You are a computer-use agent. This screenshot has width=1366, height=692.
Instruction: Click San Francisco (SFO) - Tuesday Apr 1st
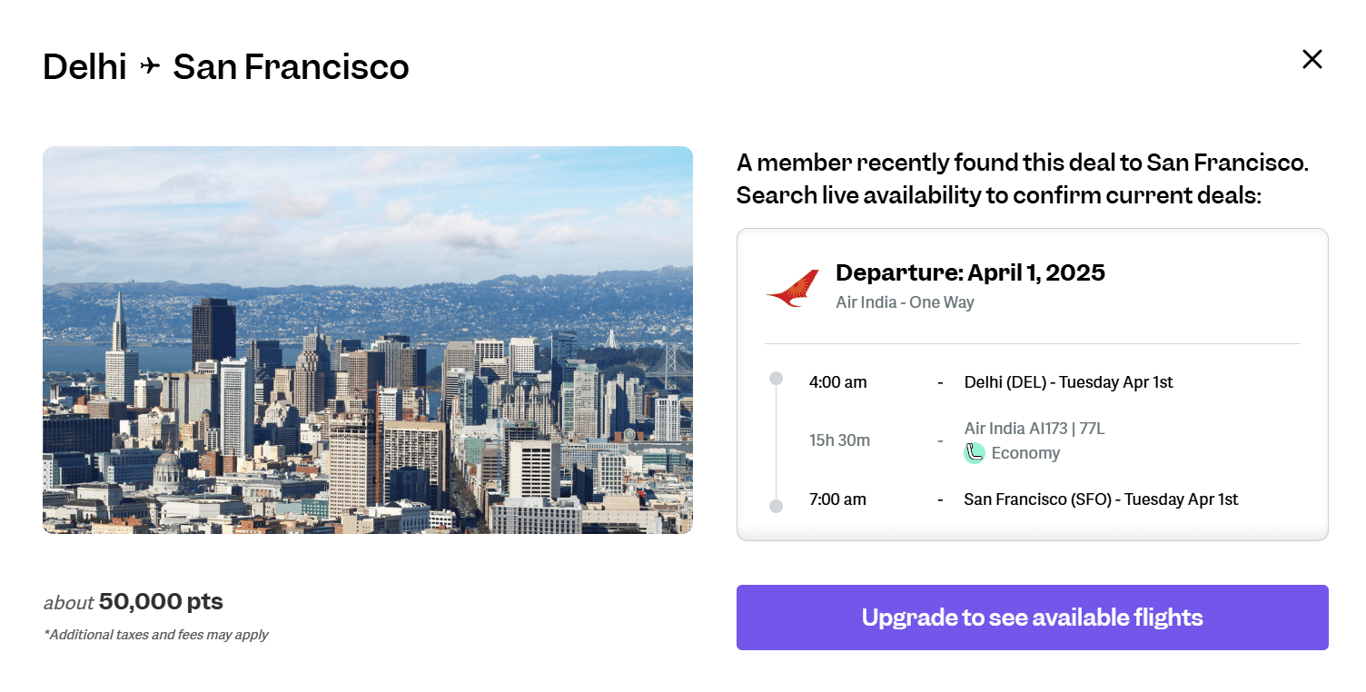click(1100, 499)
